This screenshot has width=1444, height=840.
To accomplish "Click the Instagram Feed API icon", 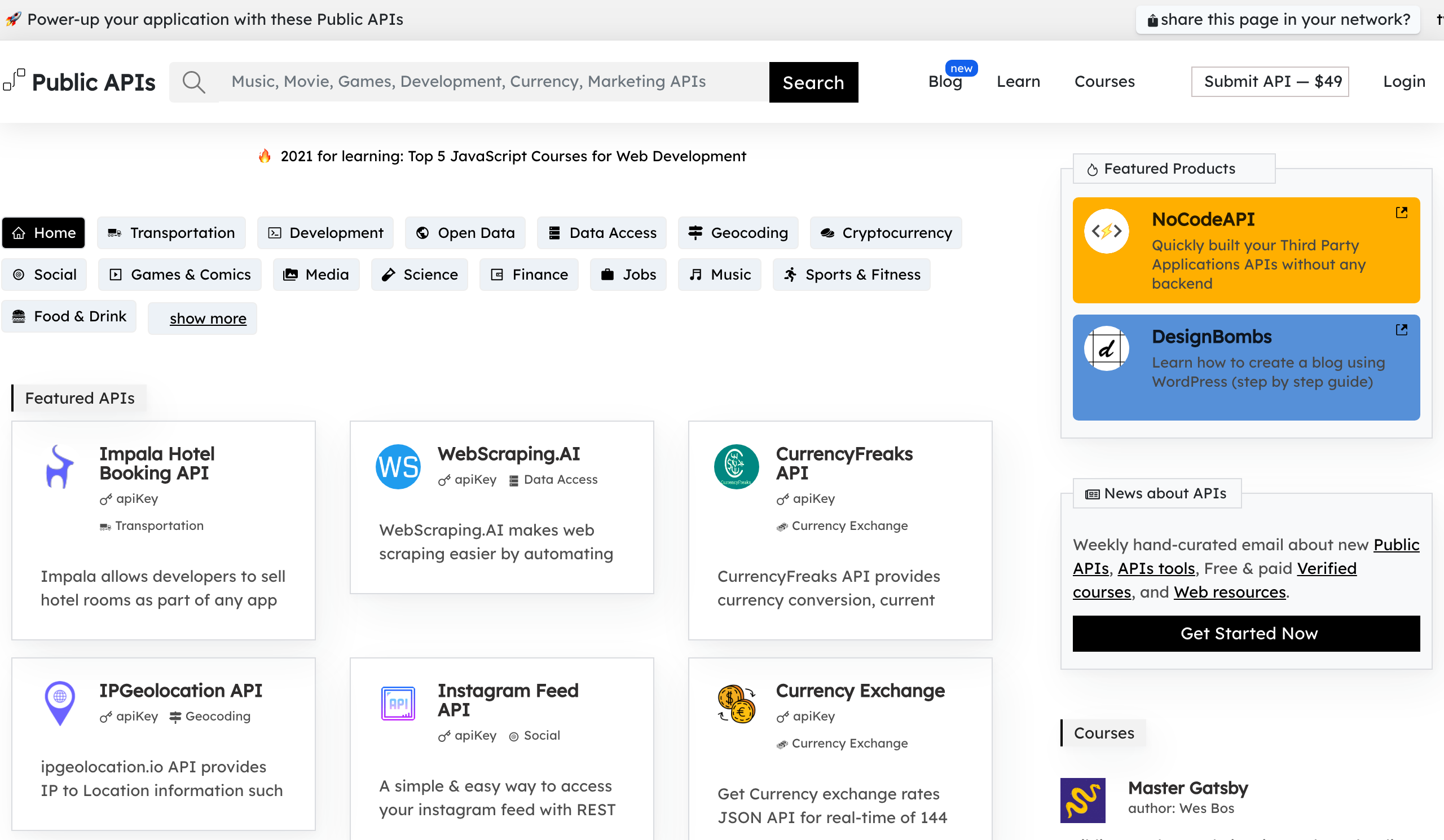I will (398, 704).
